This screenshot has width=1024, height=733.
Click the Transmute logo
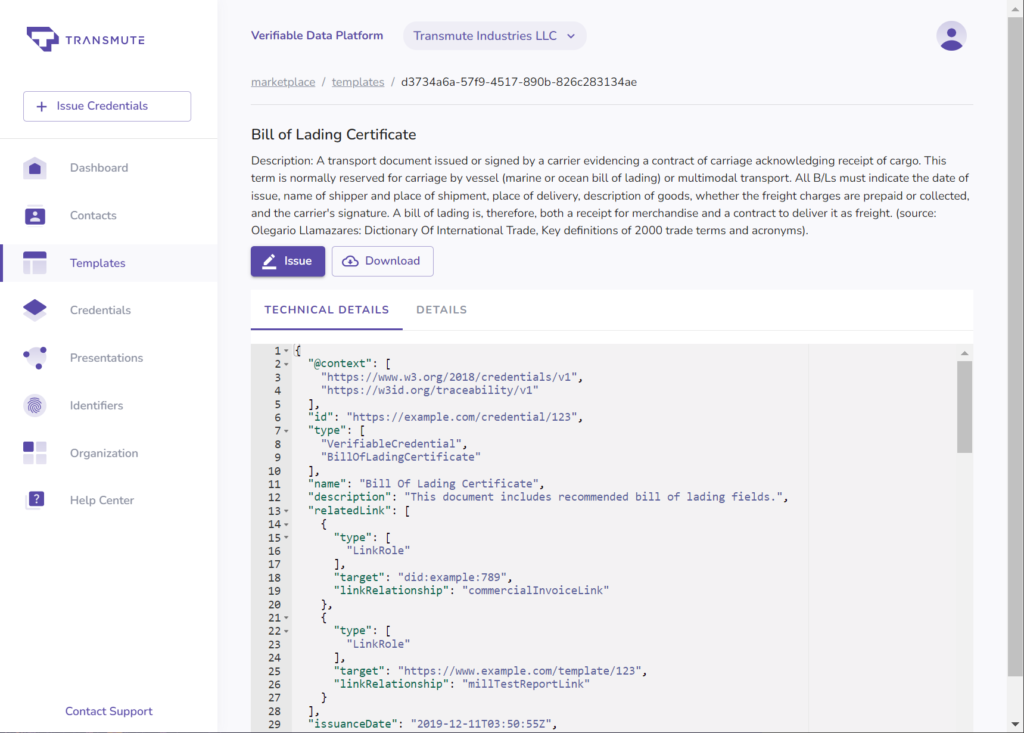[x=86, y=39]
